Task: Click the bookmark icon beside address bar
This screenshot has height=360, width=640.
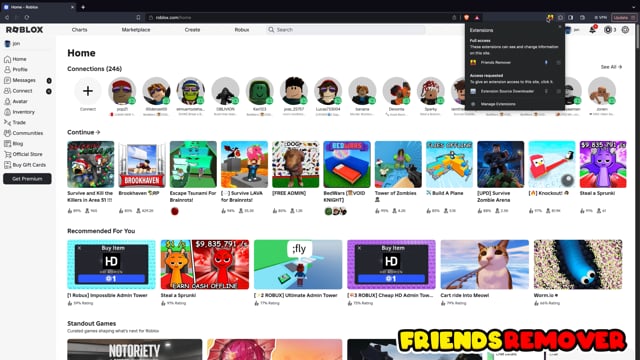Action: [138, 18]
